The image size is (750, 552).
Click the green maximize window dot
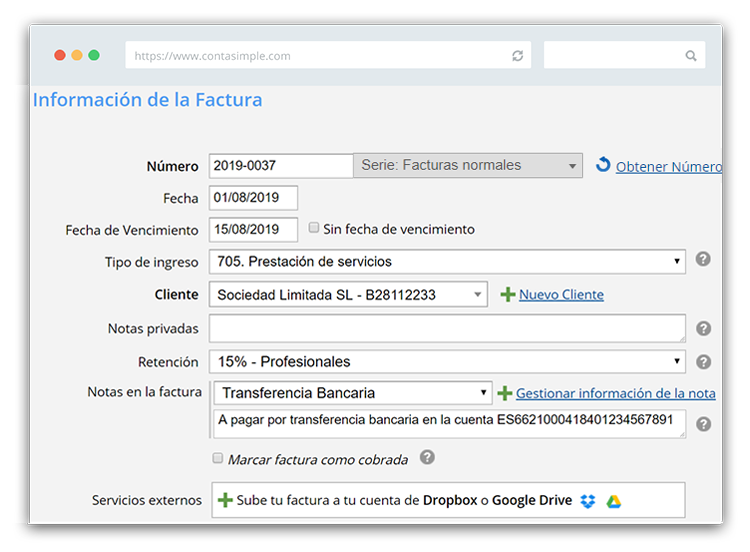pyautogui.click(x=94, y=55)
